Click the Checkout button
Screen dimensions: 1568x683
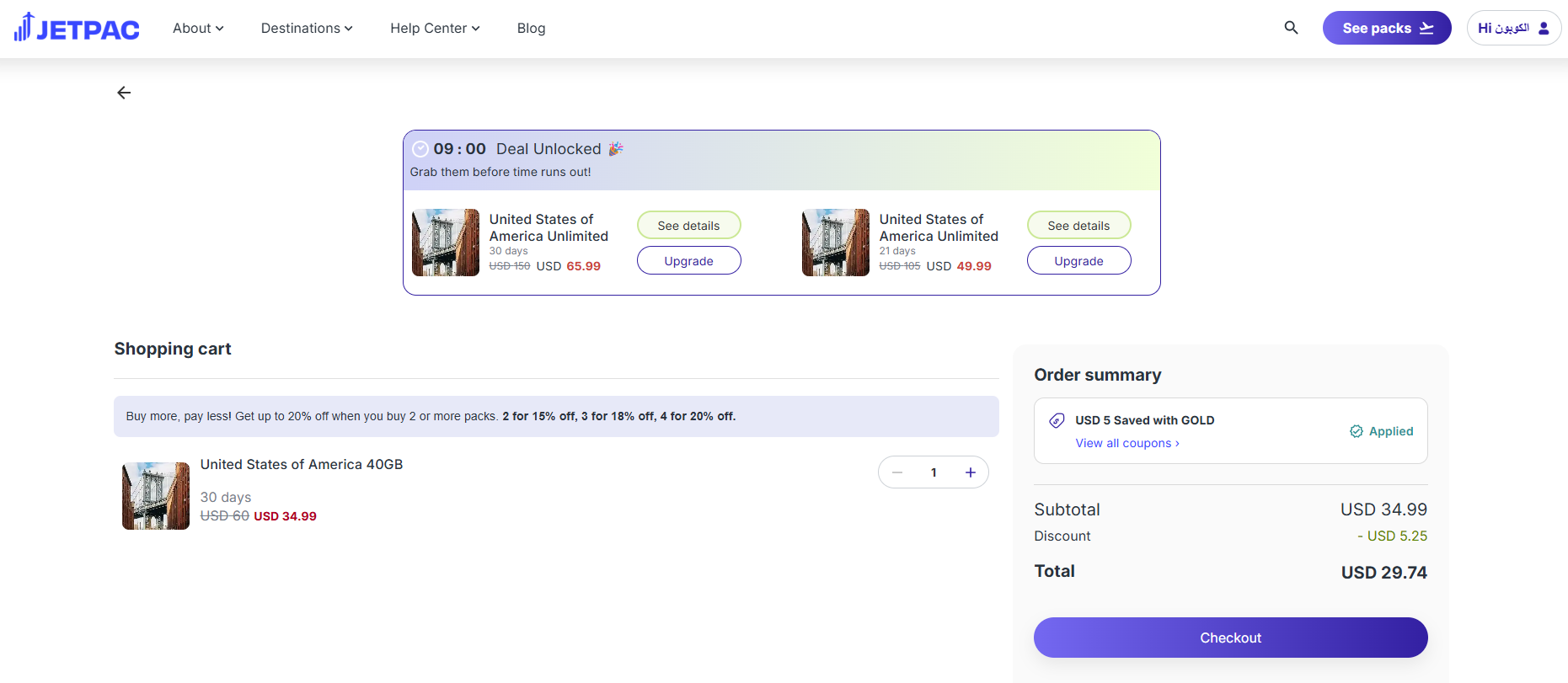tap(1231, 638)
